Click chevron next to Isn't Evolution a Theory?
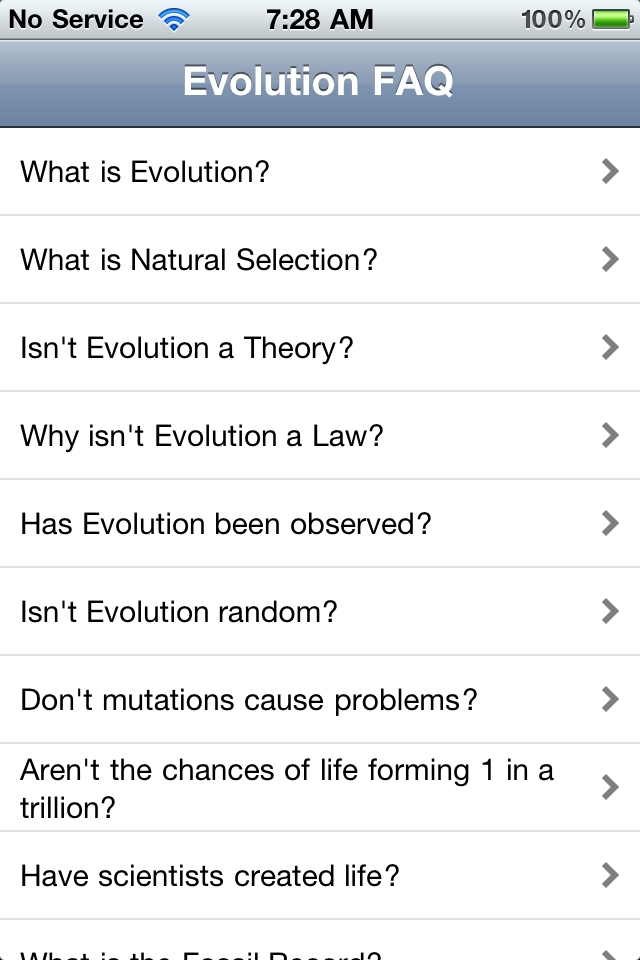640x960 pixels. point(610,348)
